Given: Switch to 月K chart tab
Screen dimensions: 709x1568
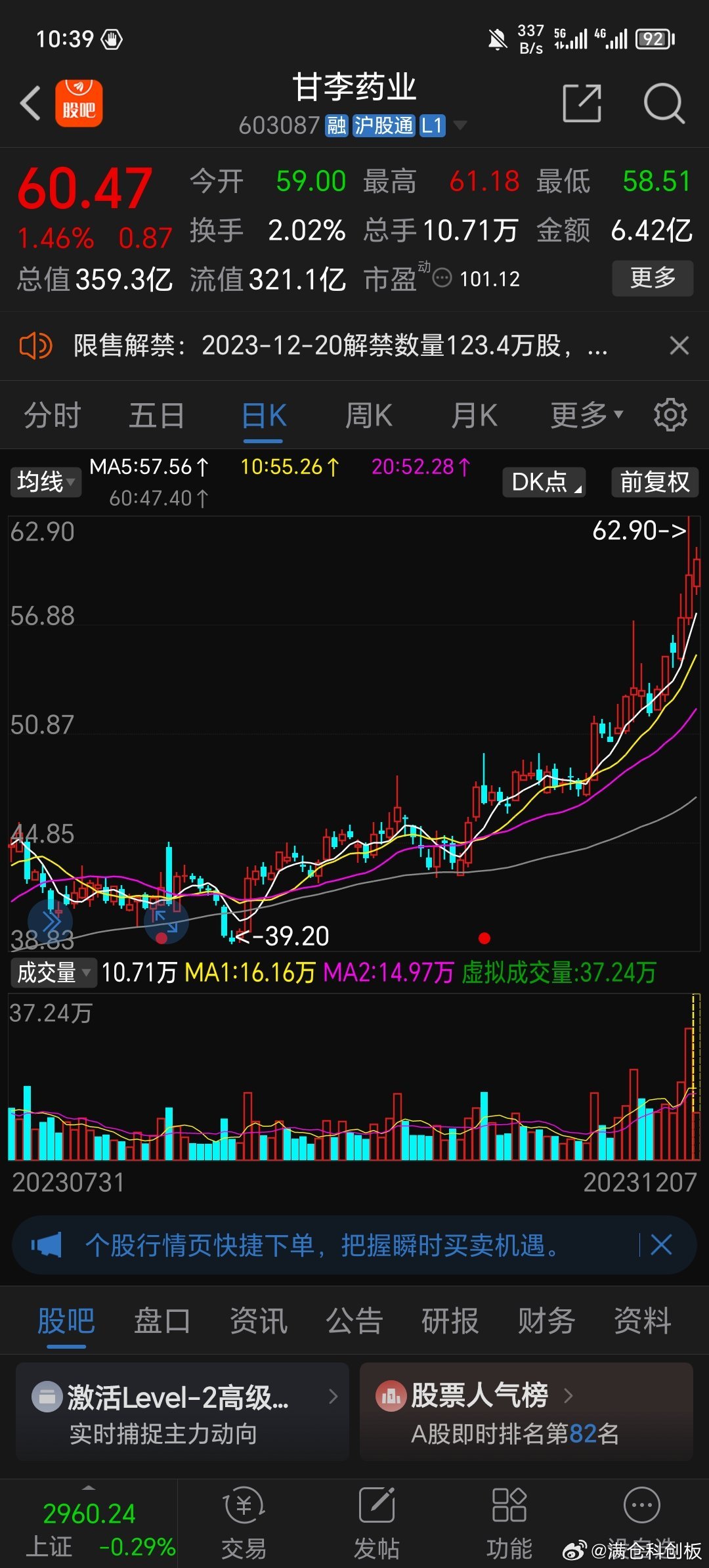Looking at the screenshot, I should click(x=473, y=415).
